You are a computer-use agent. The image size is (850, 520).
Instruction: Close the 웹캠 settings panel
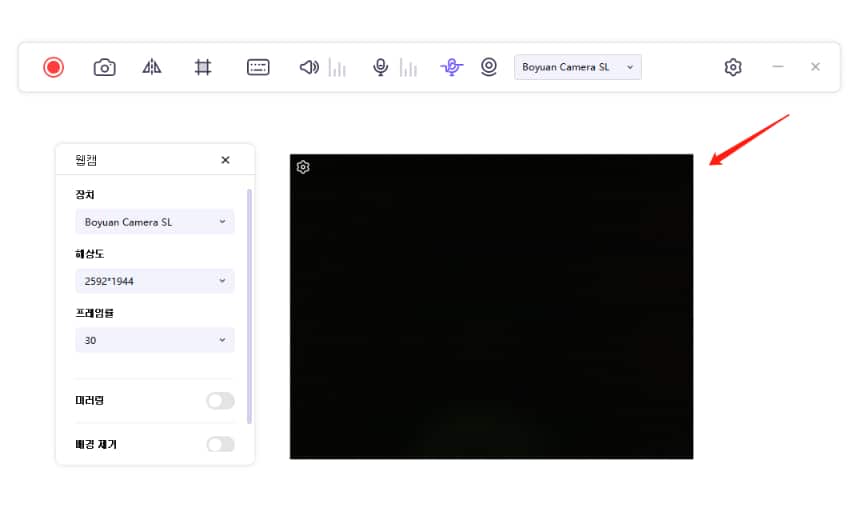[225, 160]
